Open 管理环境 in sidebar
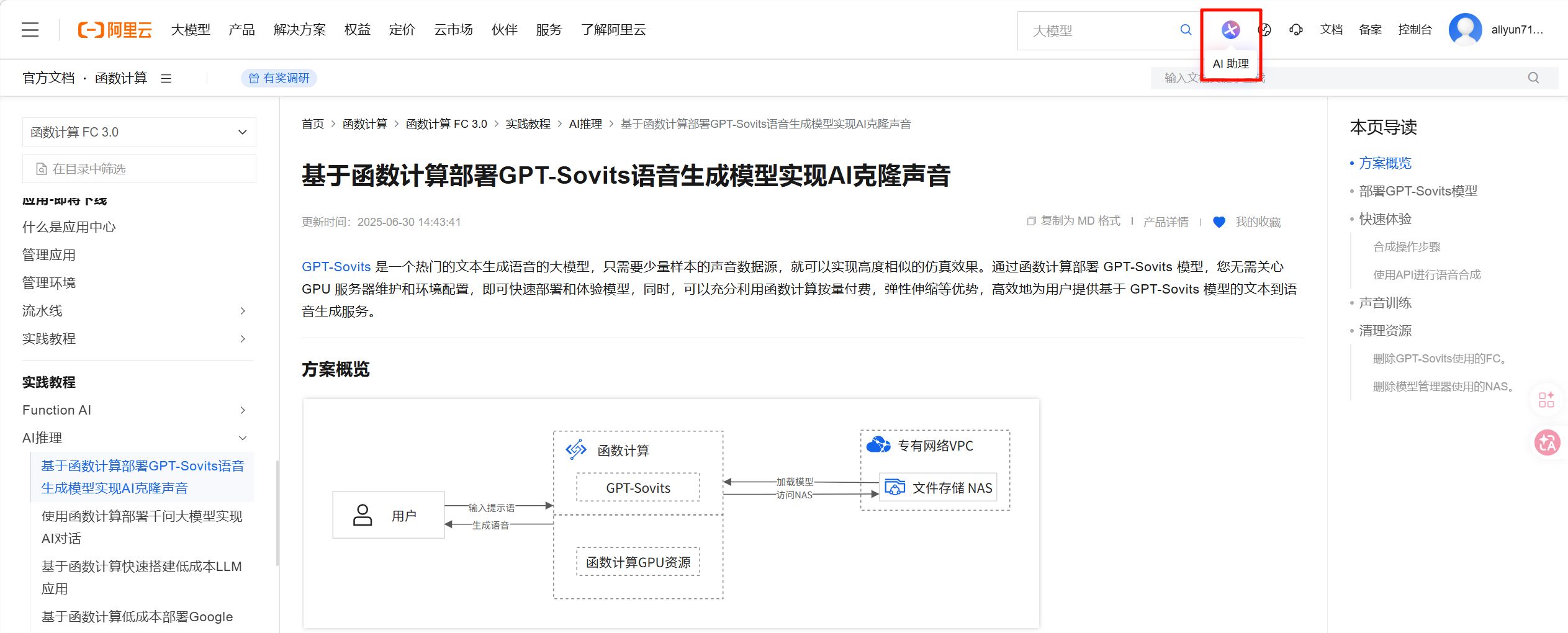Viewport: 1568px width, 633px height. pyautogui.click(x=49, y=283)
